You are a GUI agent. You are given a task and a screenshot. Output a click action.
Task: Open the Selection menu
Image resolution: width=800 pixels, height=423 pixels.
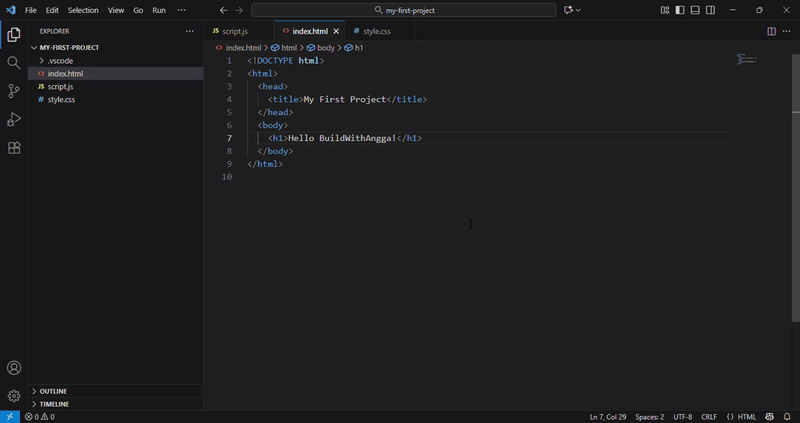click(83, 10)
